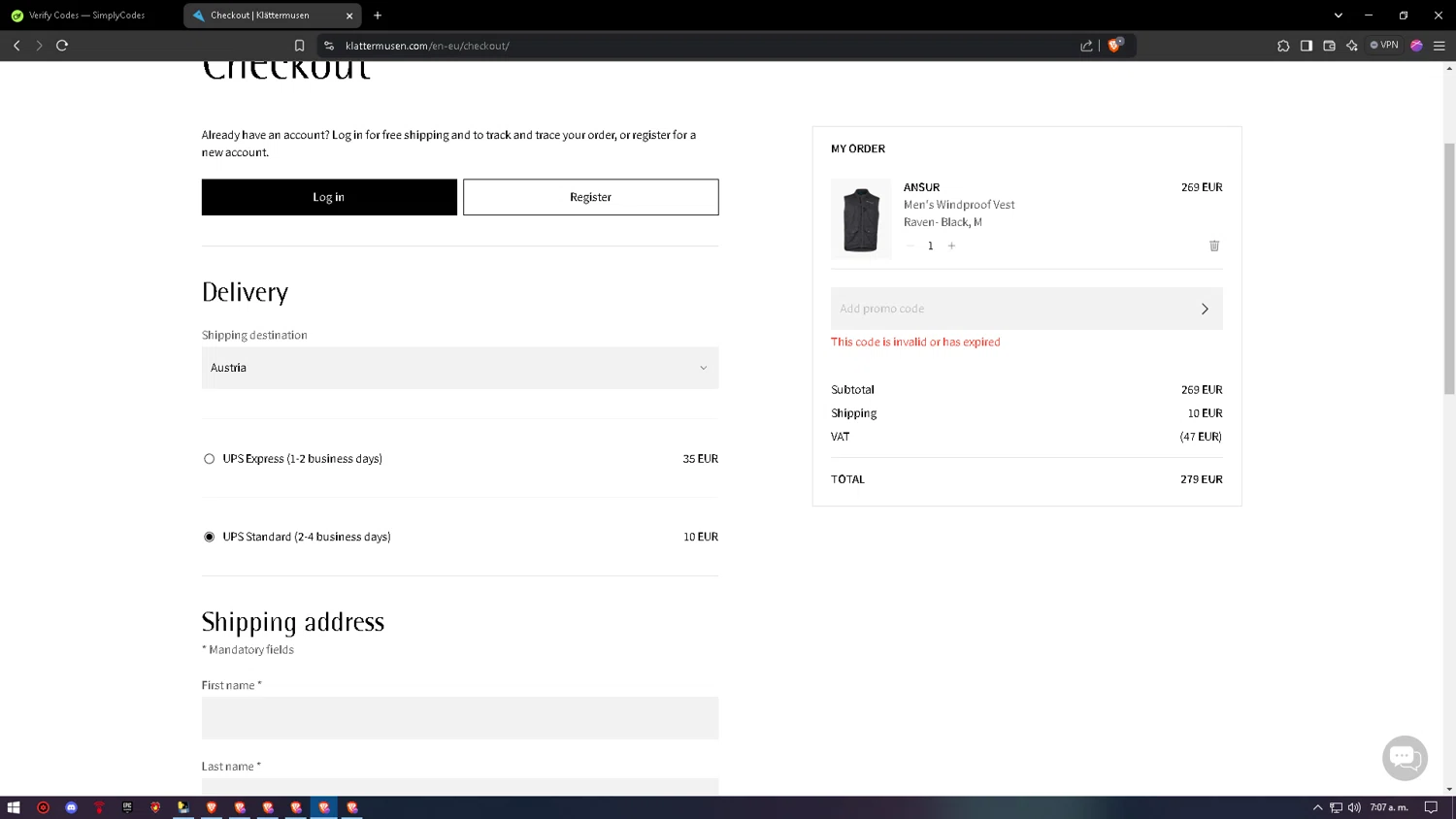Switch to Verify Codes — SimplyCodes tab
This screenshot has width=1456, height=819.
87,16
